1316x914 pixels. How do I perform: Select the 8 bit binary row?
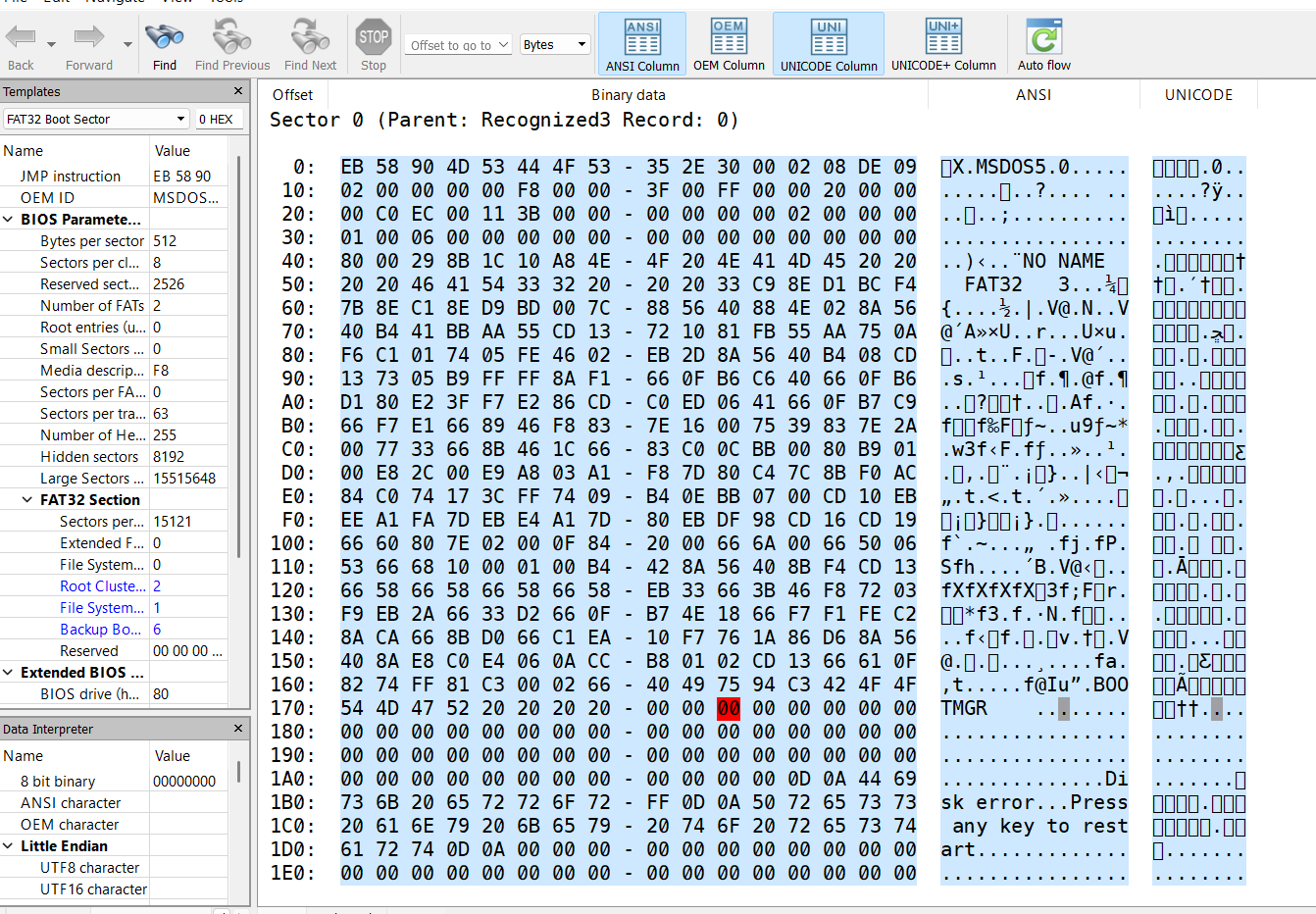click(114, 782)
